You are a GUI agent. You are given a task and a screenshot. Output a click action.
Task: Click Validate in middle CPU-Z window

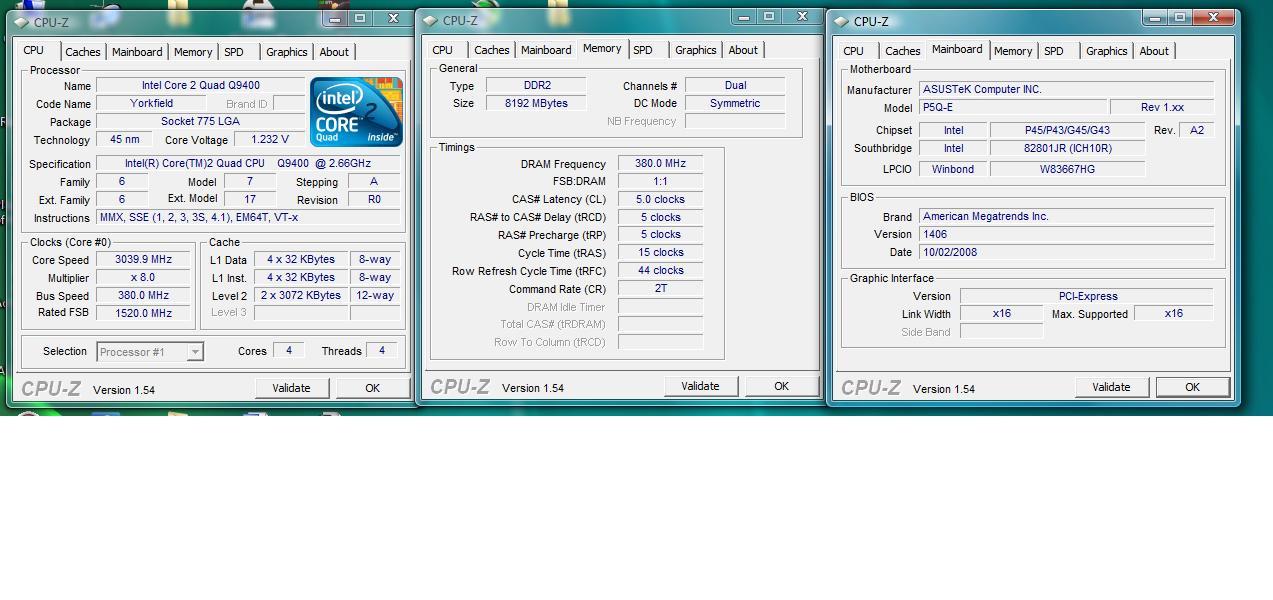[x=700, y=386]
